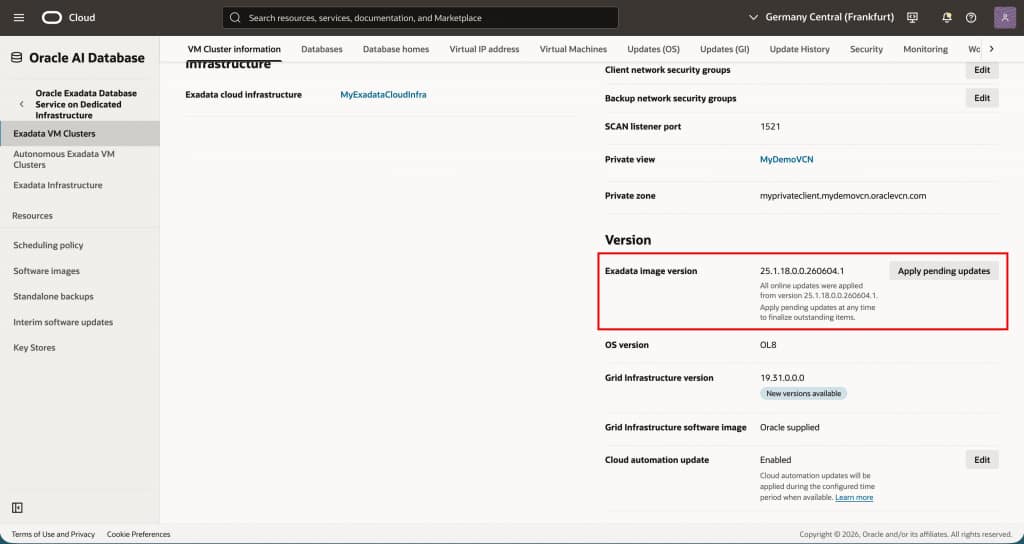The width and height of the screenshot is (1024, 544).
Task: Open the help question mark icon
Action: (971, 18)
